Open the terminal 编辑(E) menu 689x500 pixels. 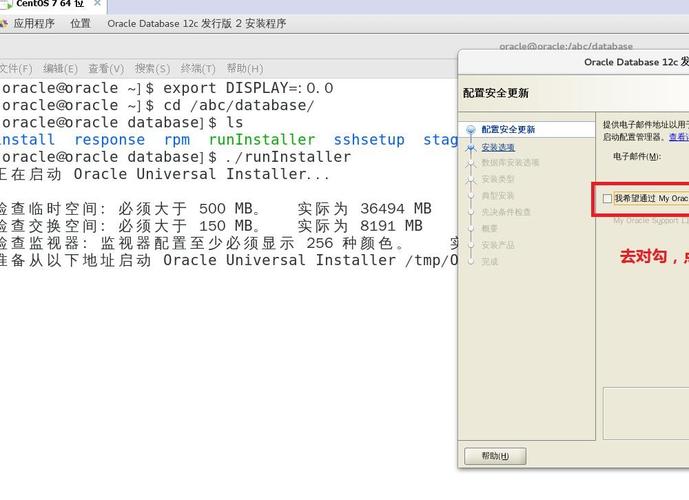point(60,69)
